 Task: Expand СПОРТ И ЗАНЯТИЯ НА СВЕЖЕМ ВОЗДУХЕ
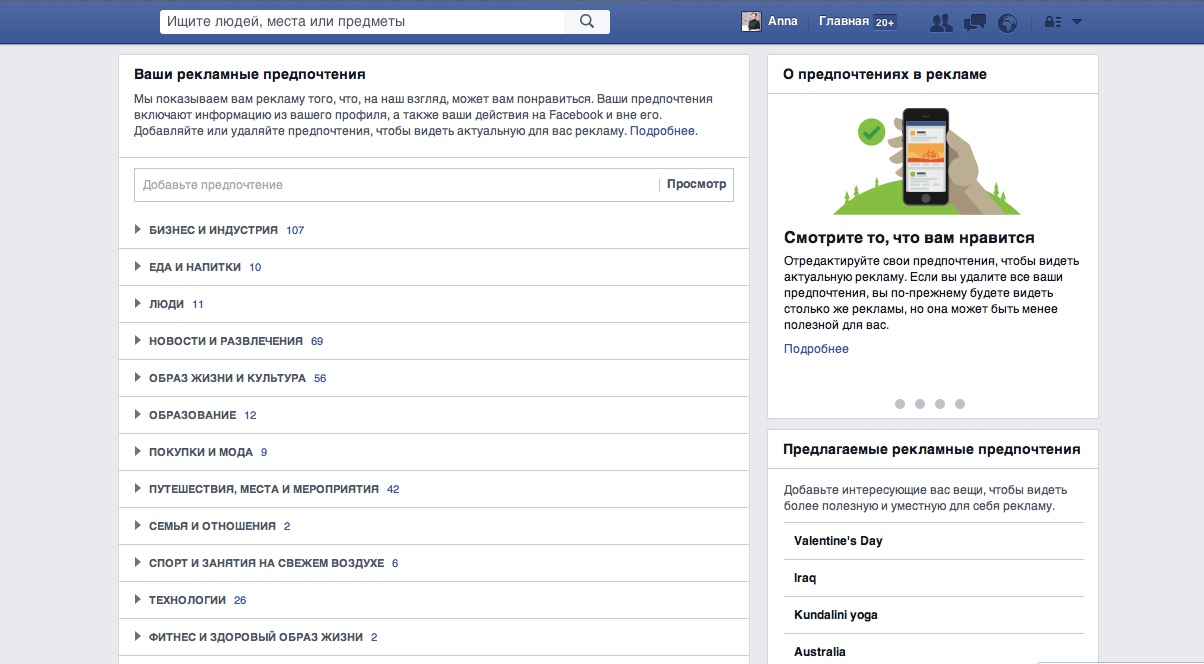coord(434,563)
